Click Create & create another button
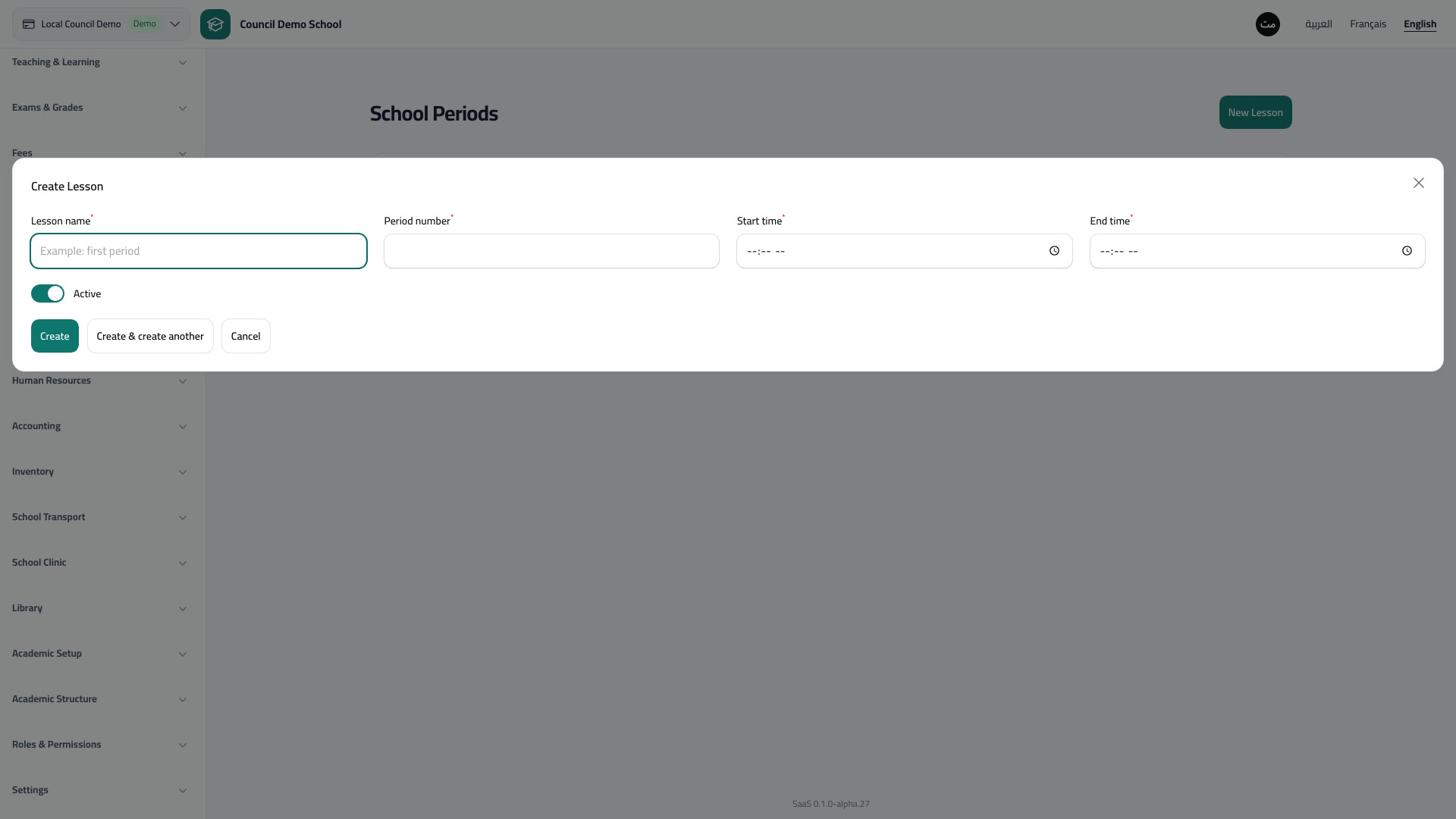Viewport: 1456px width, 819px height. point(150,336)
